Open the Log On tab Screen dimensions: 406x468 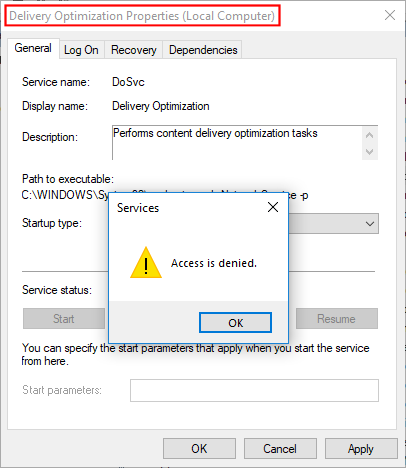point(81,50)
